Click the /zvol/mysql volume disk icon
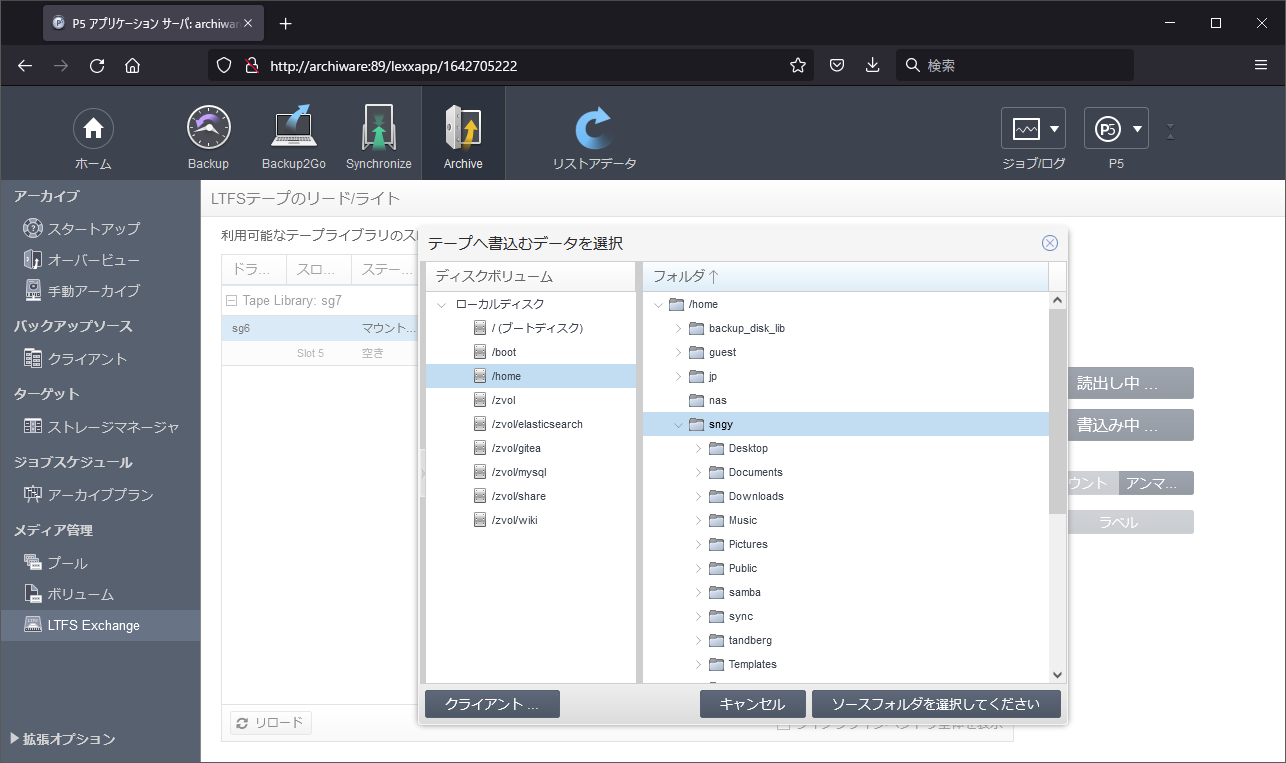Viewport: 1286px width, 763px height. [480, 472]
